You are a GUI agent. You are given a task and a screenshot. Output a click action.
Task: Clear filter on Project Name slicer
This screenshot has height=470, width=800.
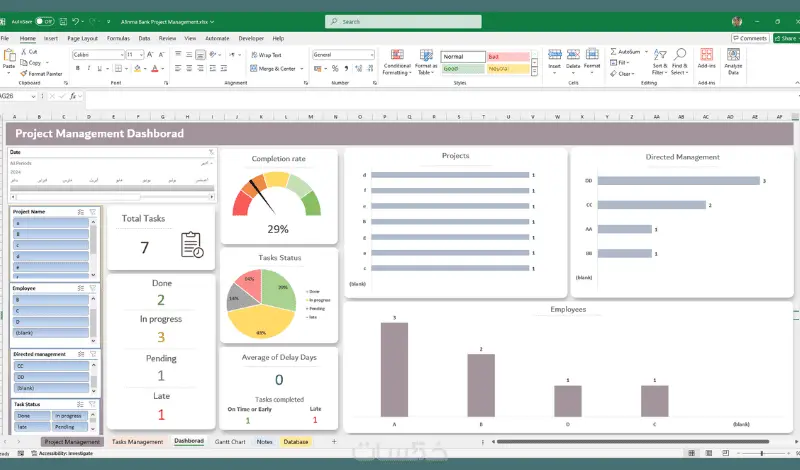point(93,211)
